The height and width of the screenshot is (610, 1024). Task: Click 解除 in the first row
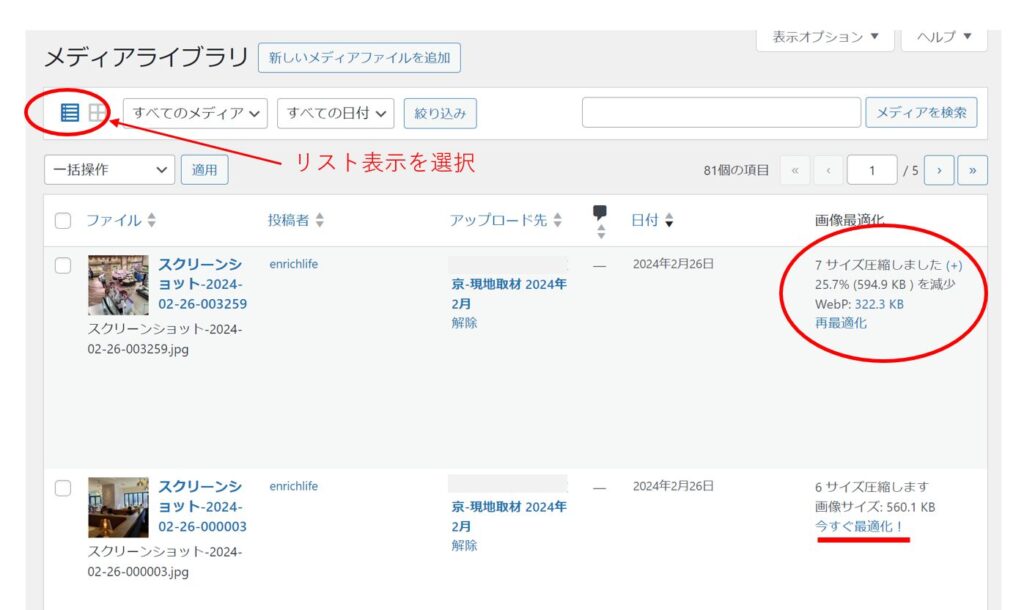[x=464, y=323]
